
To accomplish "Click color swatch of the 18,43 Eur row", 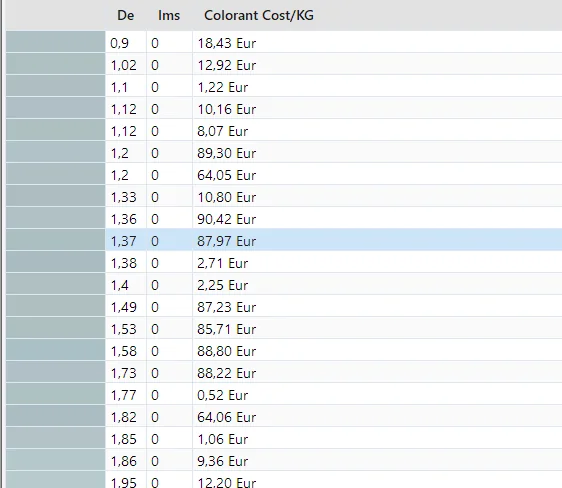I will click(56, 42).
